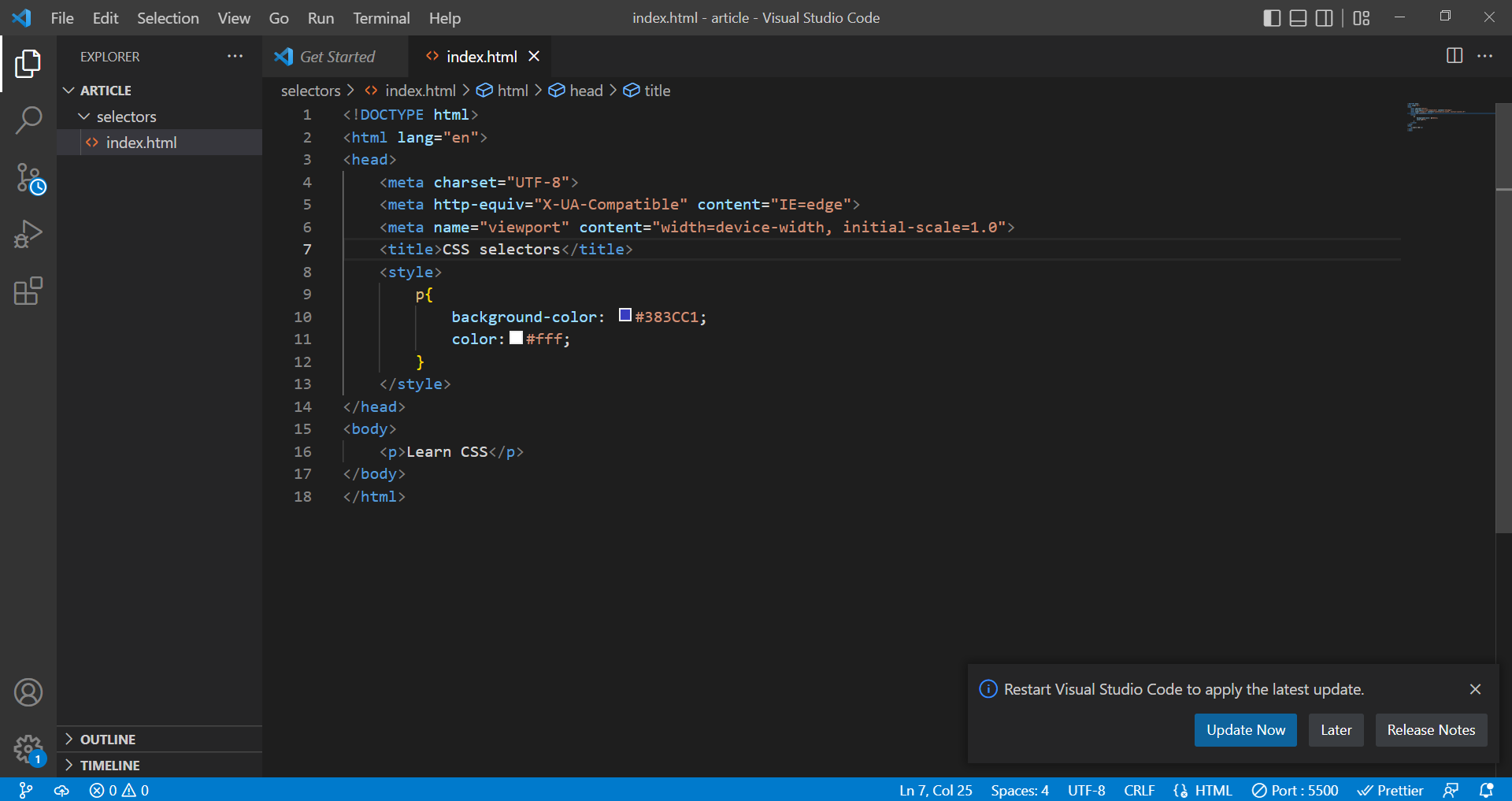The width and height of the screenshot is (1512, 801).
Task: Open editor More Actions ellipsis
Action: tap(1484, 56)
